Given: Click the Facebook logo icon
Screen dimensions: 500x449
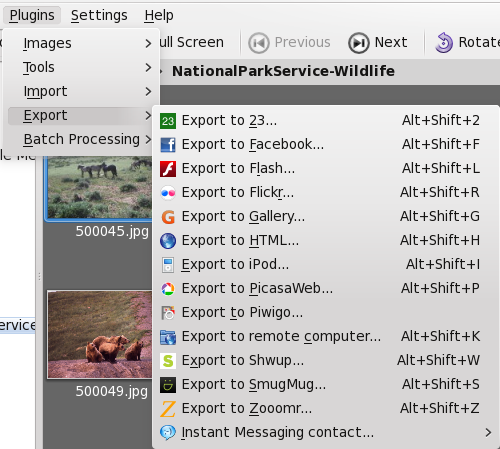Looking at the screenshot, I should coord(168,145).
